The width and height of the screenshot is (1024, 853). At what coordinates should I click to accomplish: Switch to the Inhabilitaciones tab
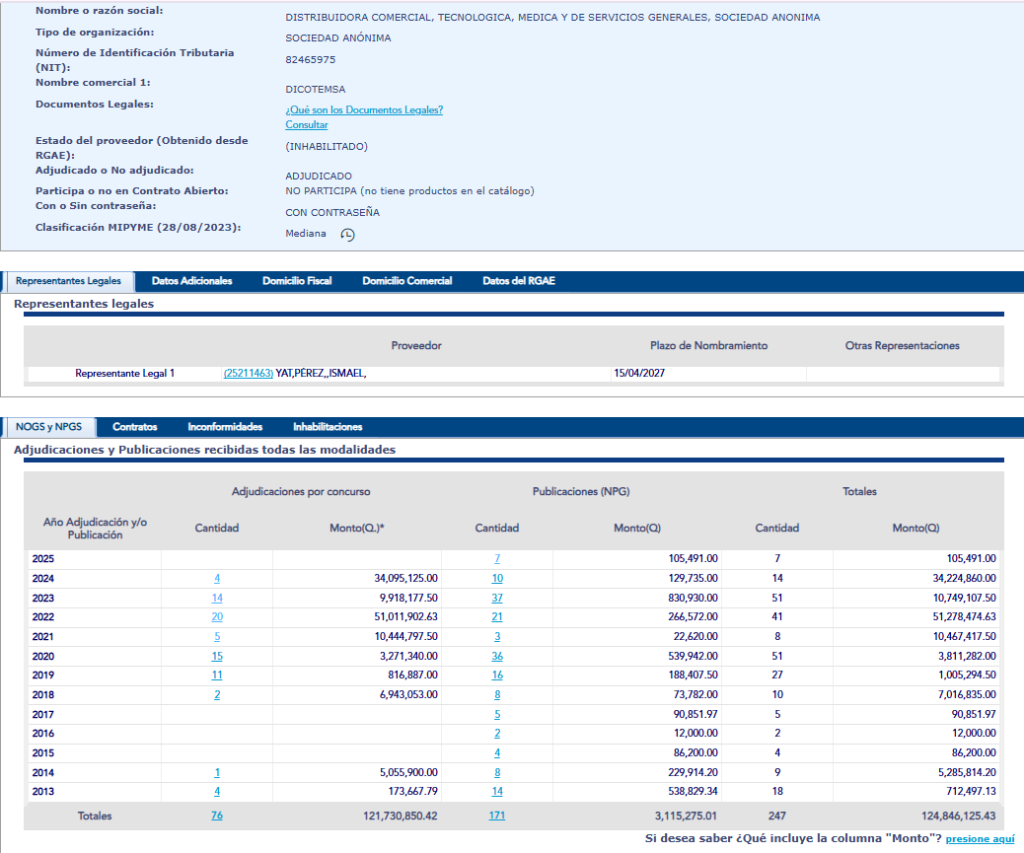327,427
